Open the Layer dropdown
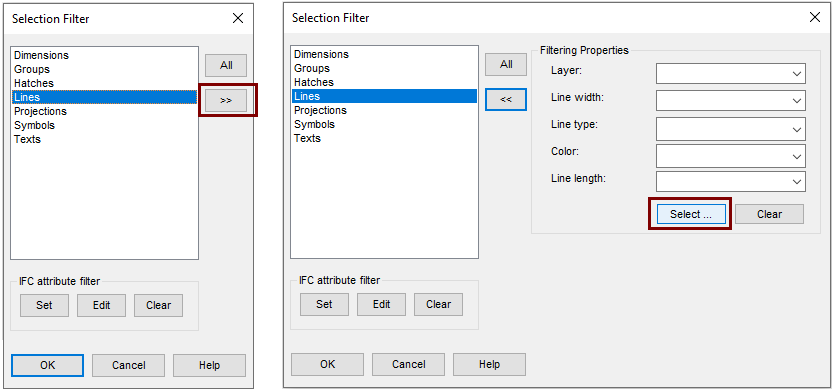This screenshot has width=834, height=392. coord(731,73)
